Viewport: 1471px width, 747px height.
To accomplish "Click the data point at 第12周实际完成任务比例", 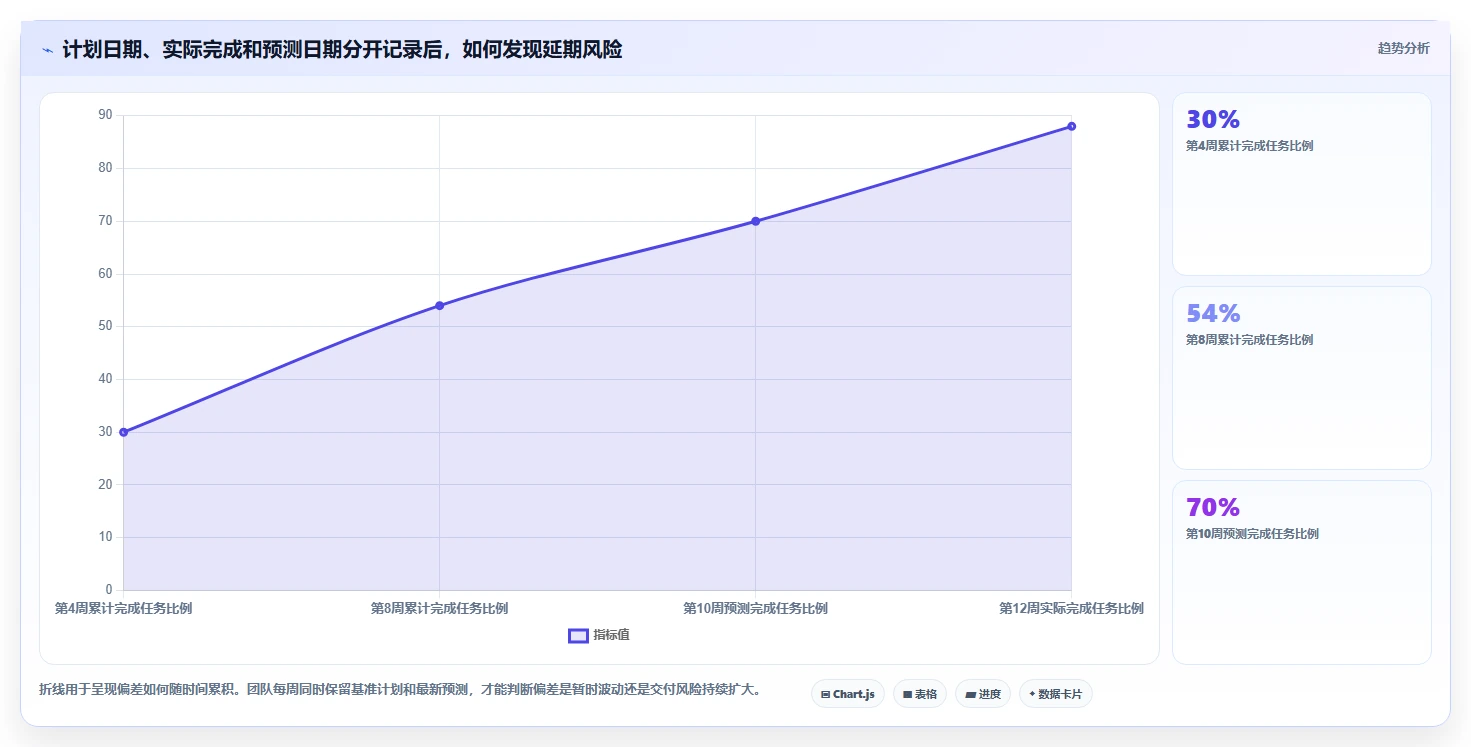I will (1071, 126).
